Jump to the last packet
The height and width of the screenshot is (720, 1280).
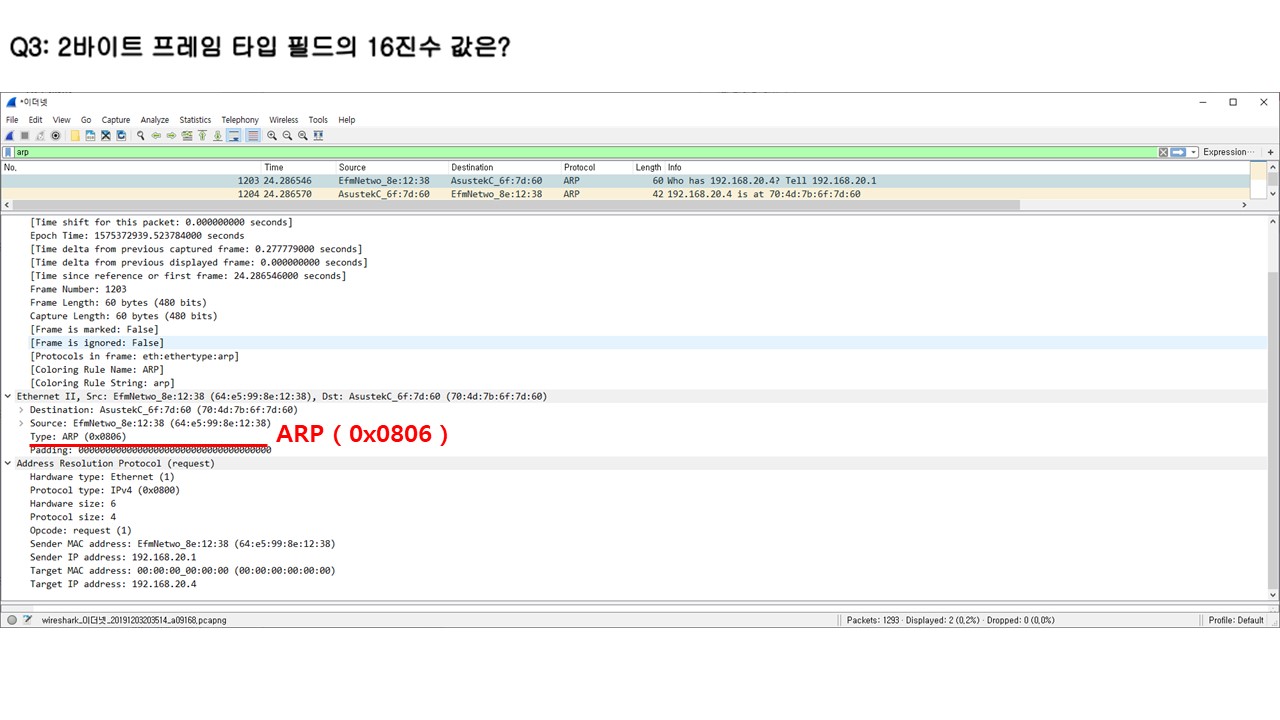(x=218, y=135)
